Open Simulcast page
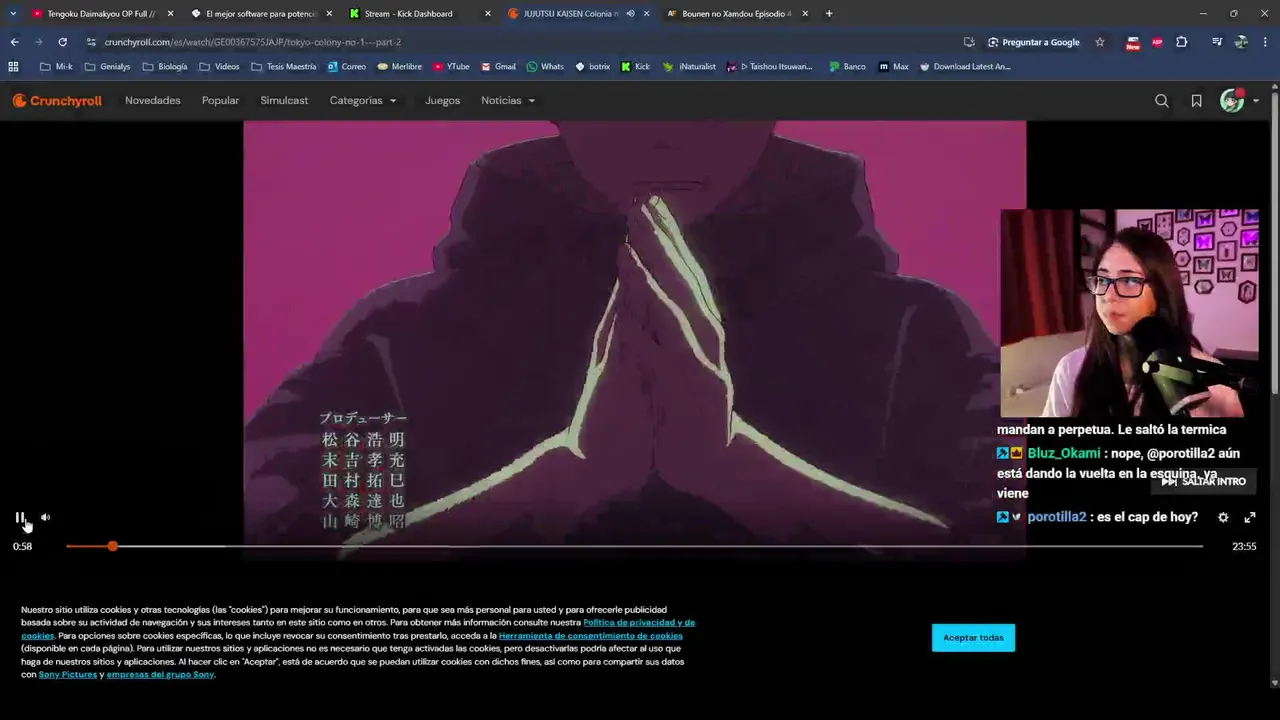The height and width of the screenshot is (720, 1280). [284, 100]
